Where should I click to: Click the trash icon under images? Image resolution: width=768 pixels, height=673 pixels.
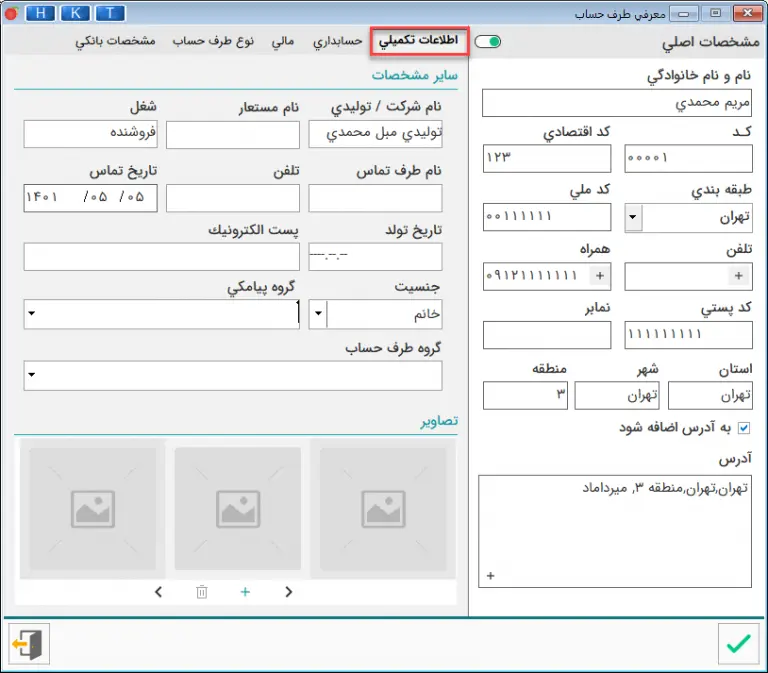(x=202, y=592)
